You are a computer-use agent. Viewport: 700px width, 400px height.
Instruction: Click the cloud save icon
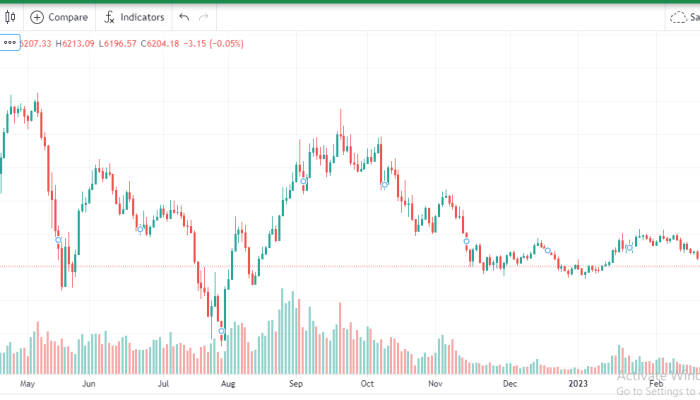[x=678, y=17]
